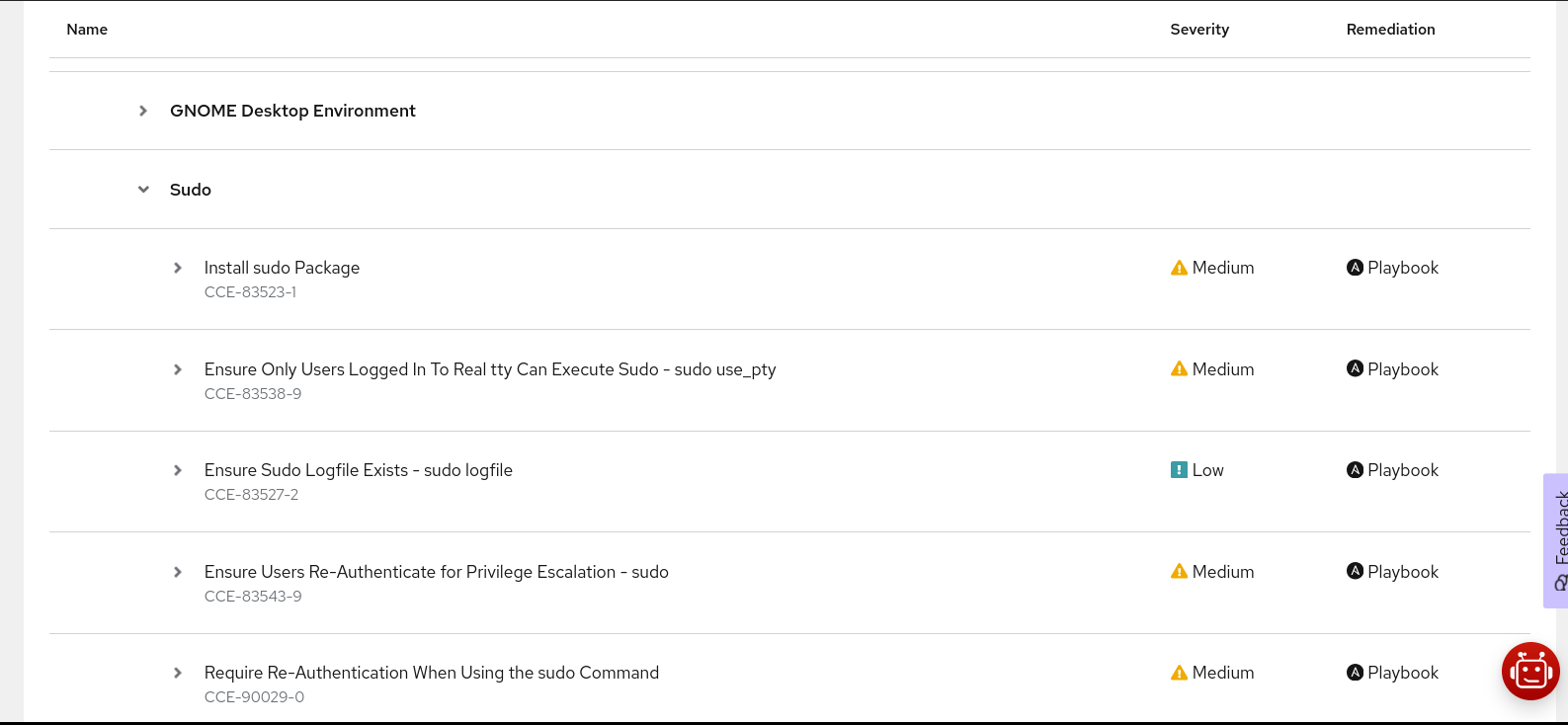
Task: Click the Medium warning icon for Install sudo Package
Action: [x=1179, y=268]
